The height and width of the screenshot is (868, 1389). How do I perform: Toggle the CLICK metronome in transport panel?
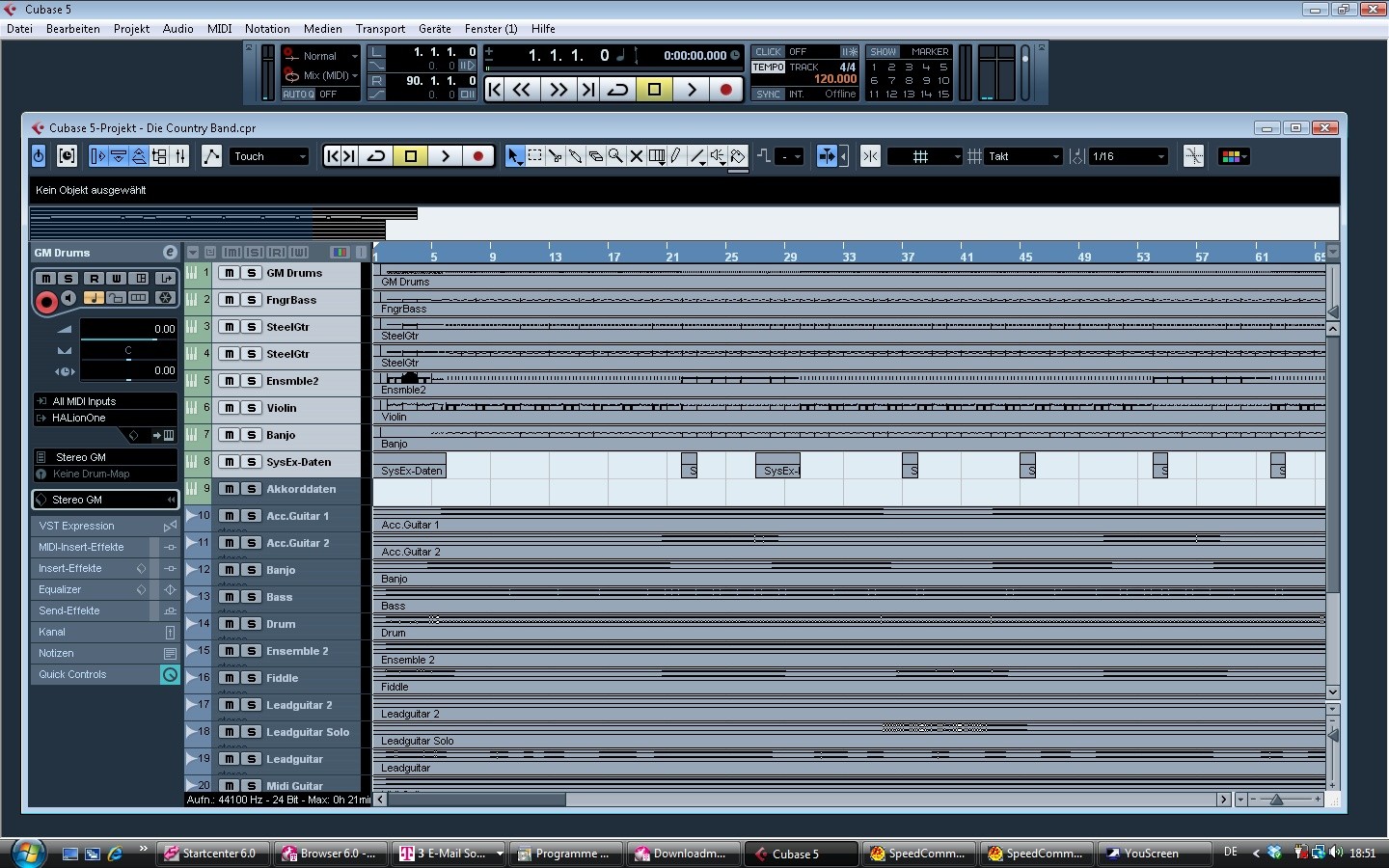(x=768, y=52)
